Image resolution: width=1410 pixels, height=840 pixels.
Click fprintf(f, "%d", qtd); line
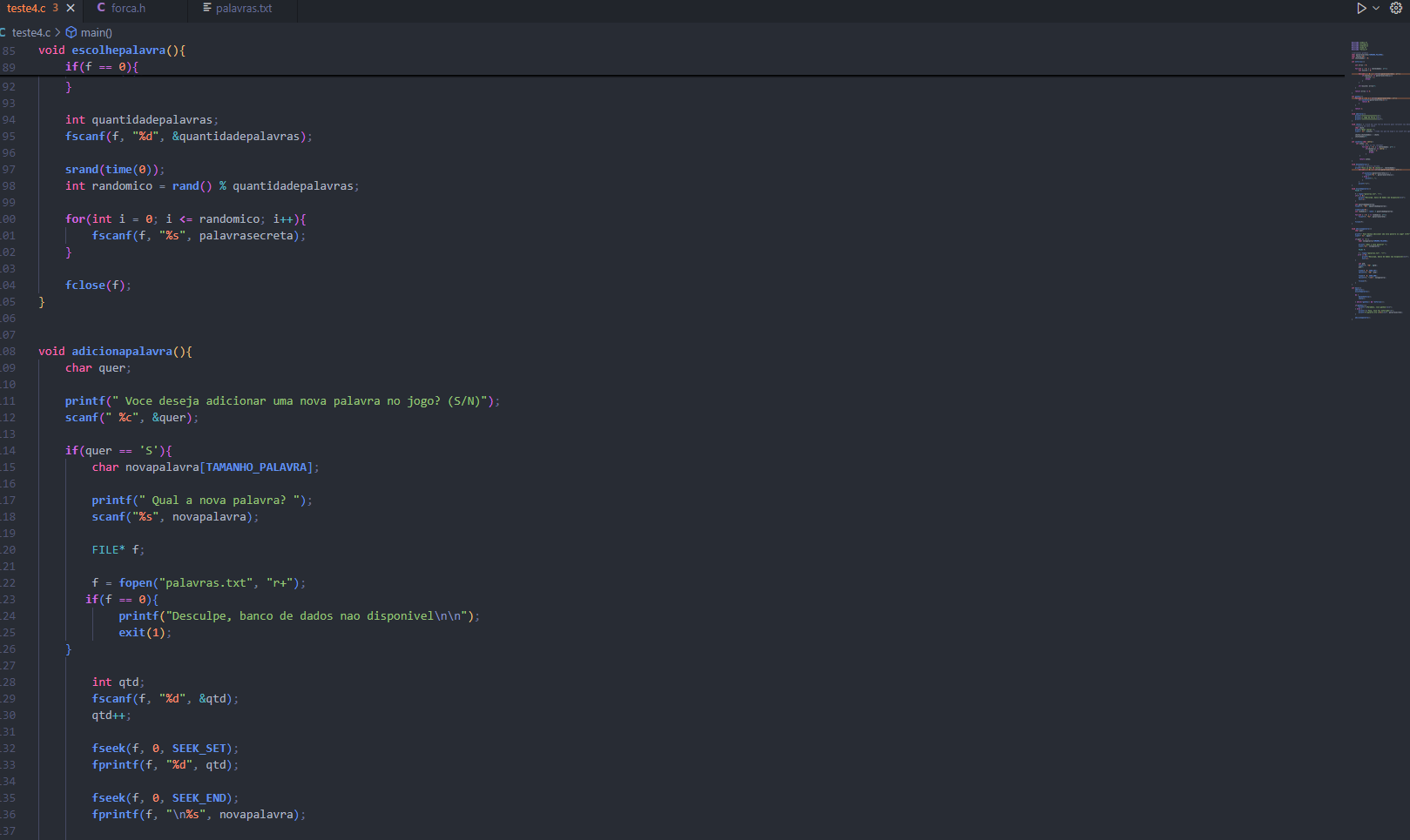click(165, 765)
